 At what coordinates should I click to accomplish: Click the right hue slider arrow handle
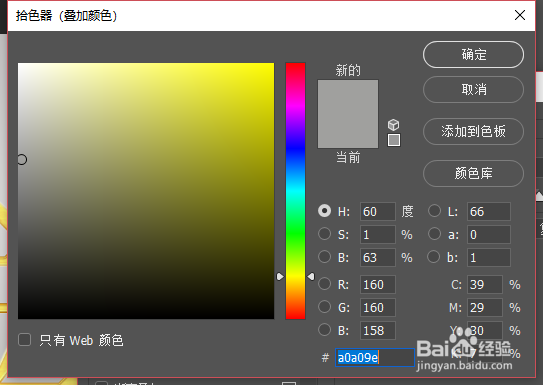pos(311,276)
